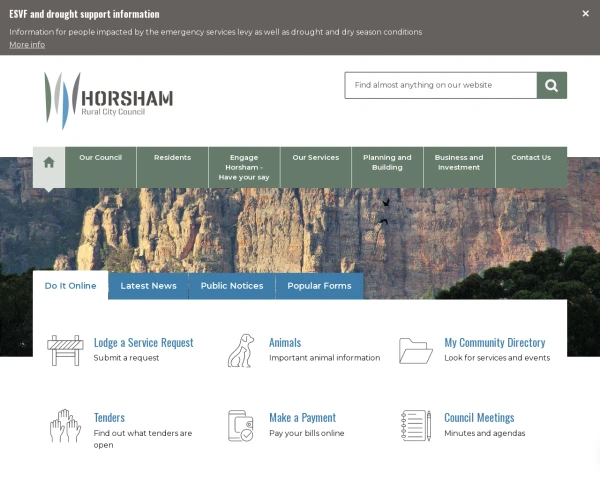Click the roadblock icon for service requests
Viewport: 600px width, 480px height.
click(x=65, y=350)
